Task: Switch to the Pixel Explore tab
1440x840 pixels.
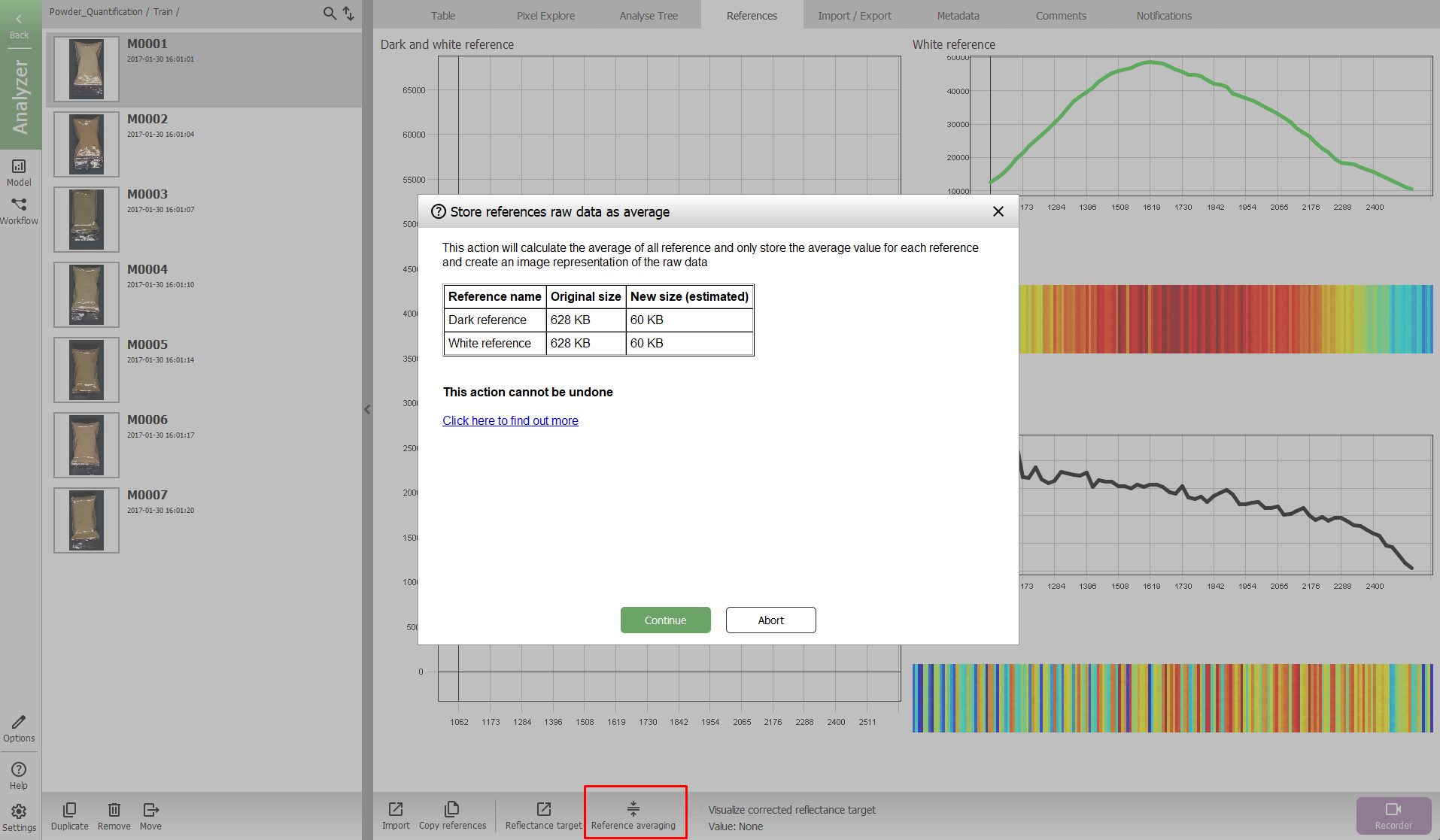Action: pos(545,16)
